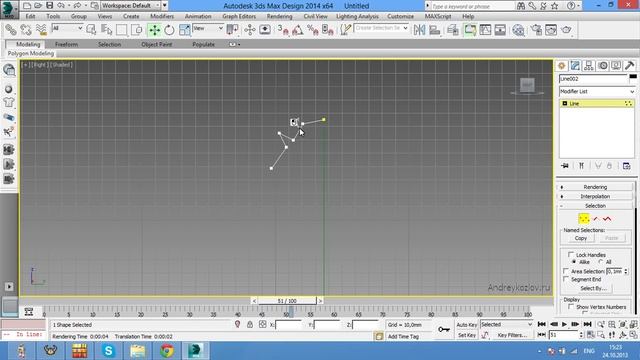Open the Key Filters... button
The height and width of the screenshot is (360, 640).
[x=512, y=335]
